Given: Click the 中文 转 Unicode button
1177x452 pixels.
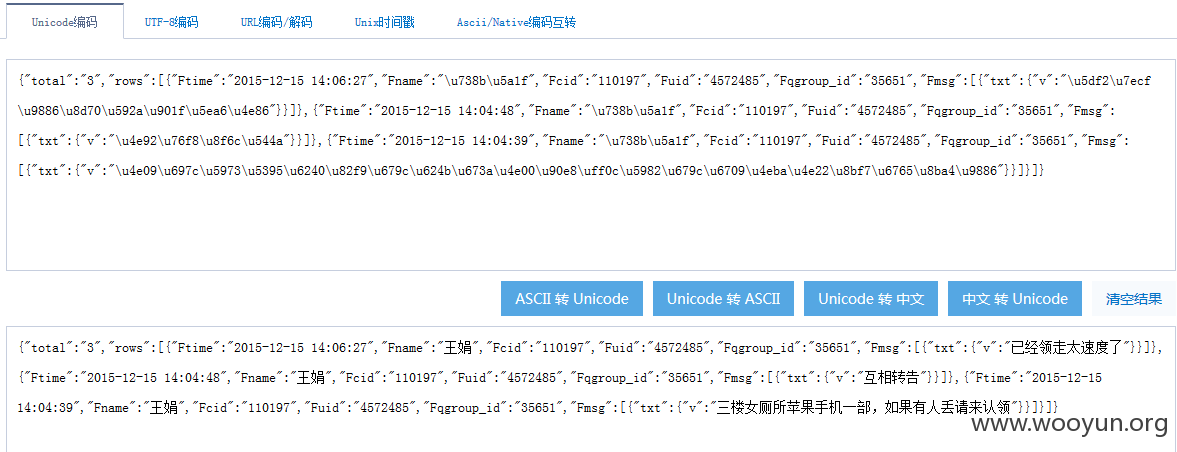Looking at the screenshot, I should coord(1015,299).
